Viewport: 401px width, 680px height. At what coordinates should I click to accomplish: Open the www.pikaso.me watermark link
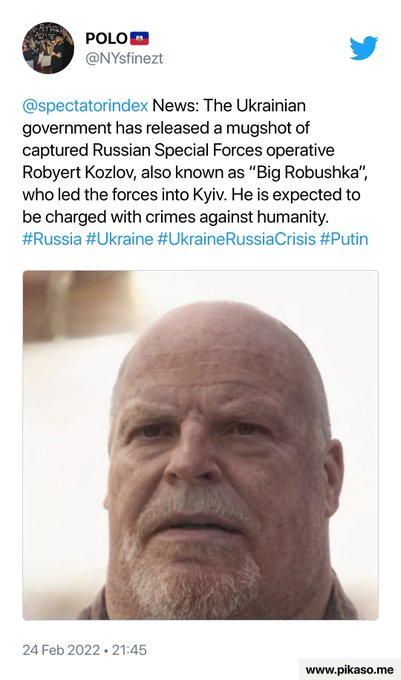(x=349, y=669)
